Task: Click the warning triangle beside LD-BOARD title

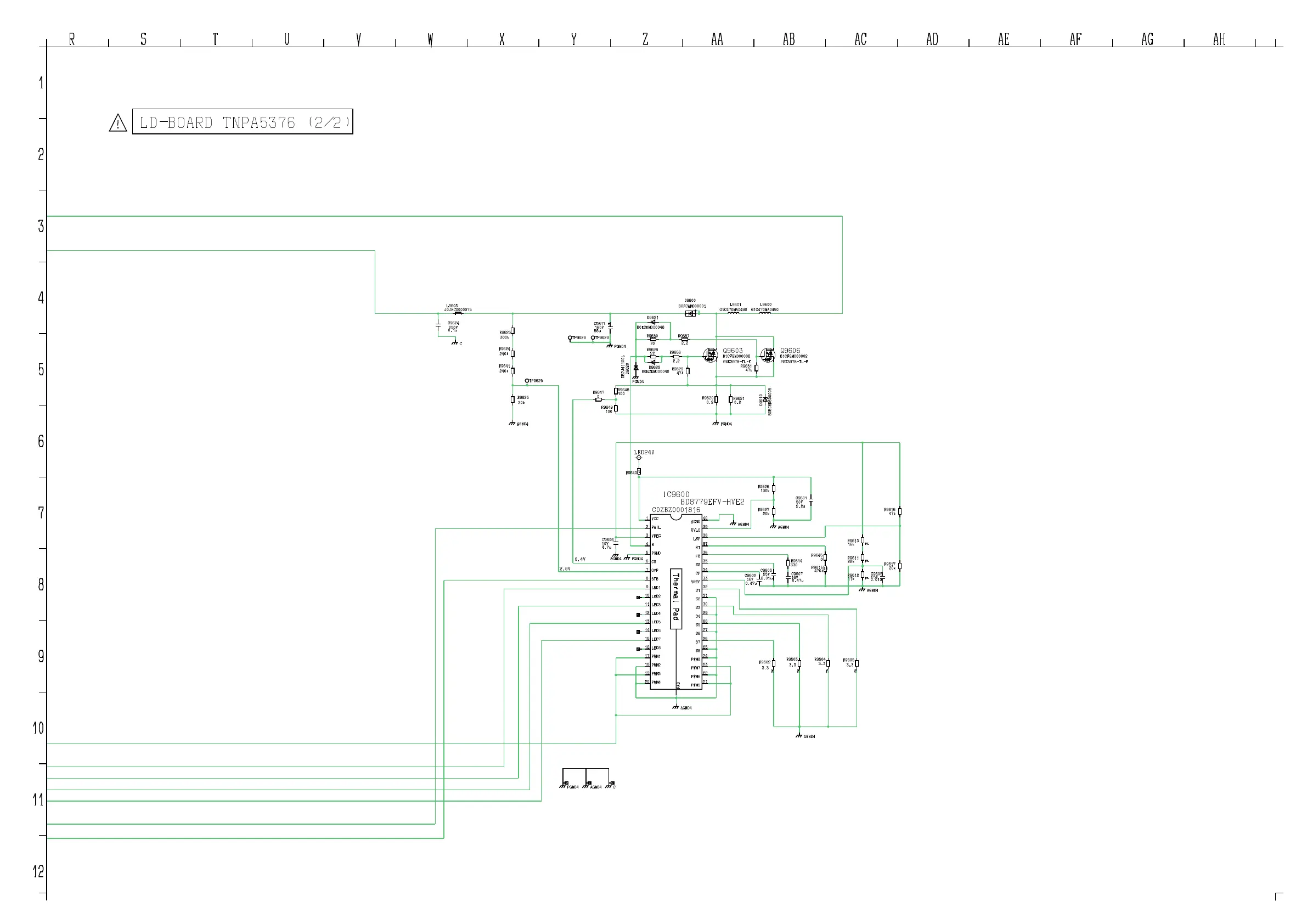Action: tap(118, 123)
